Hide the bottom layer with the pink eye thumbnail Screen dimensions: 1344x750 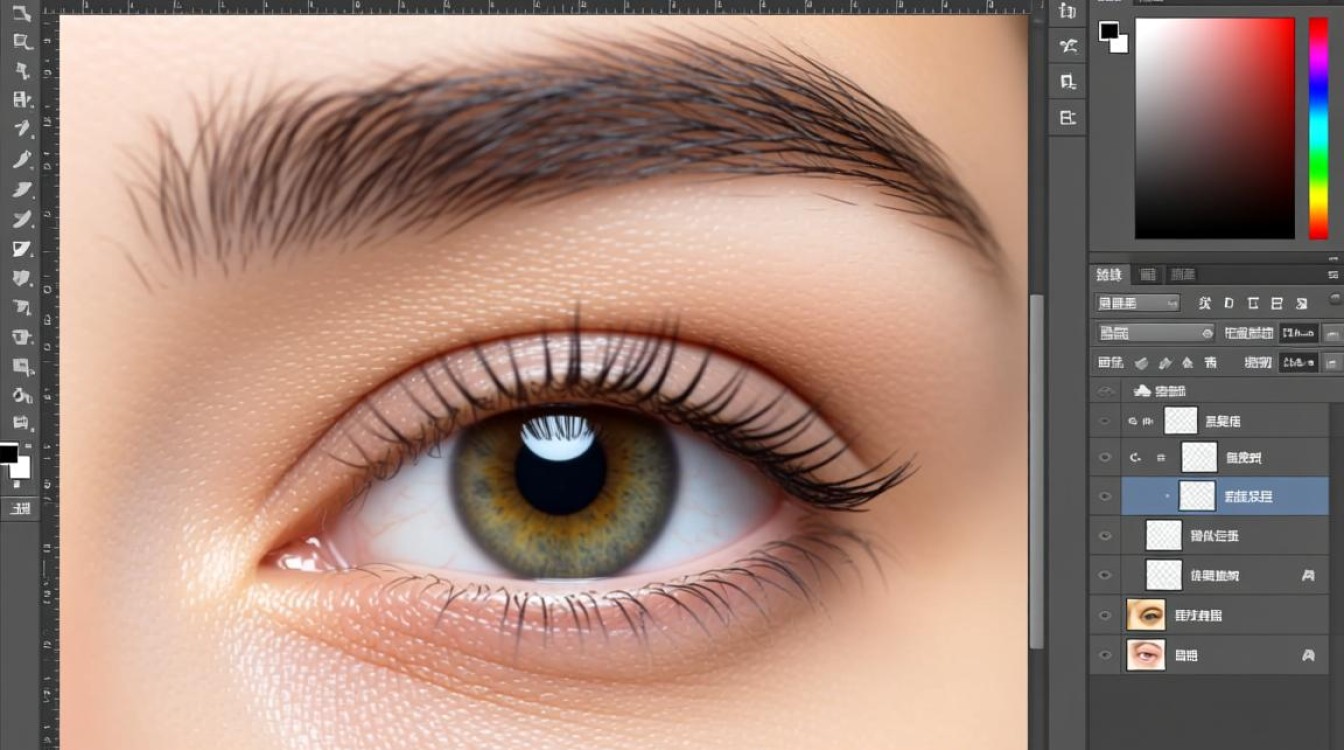coord(1105,655)
